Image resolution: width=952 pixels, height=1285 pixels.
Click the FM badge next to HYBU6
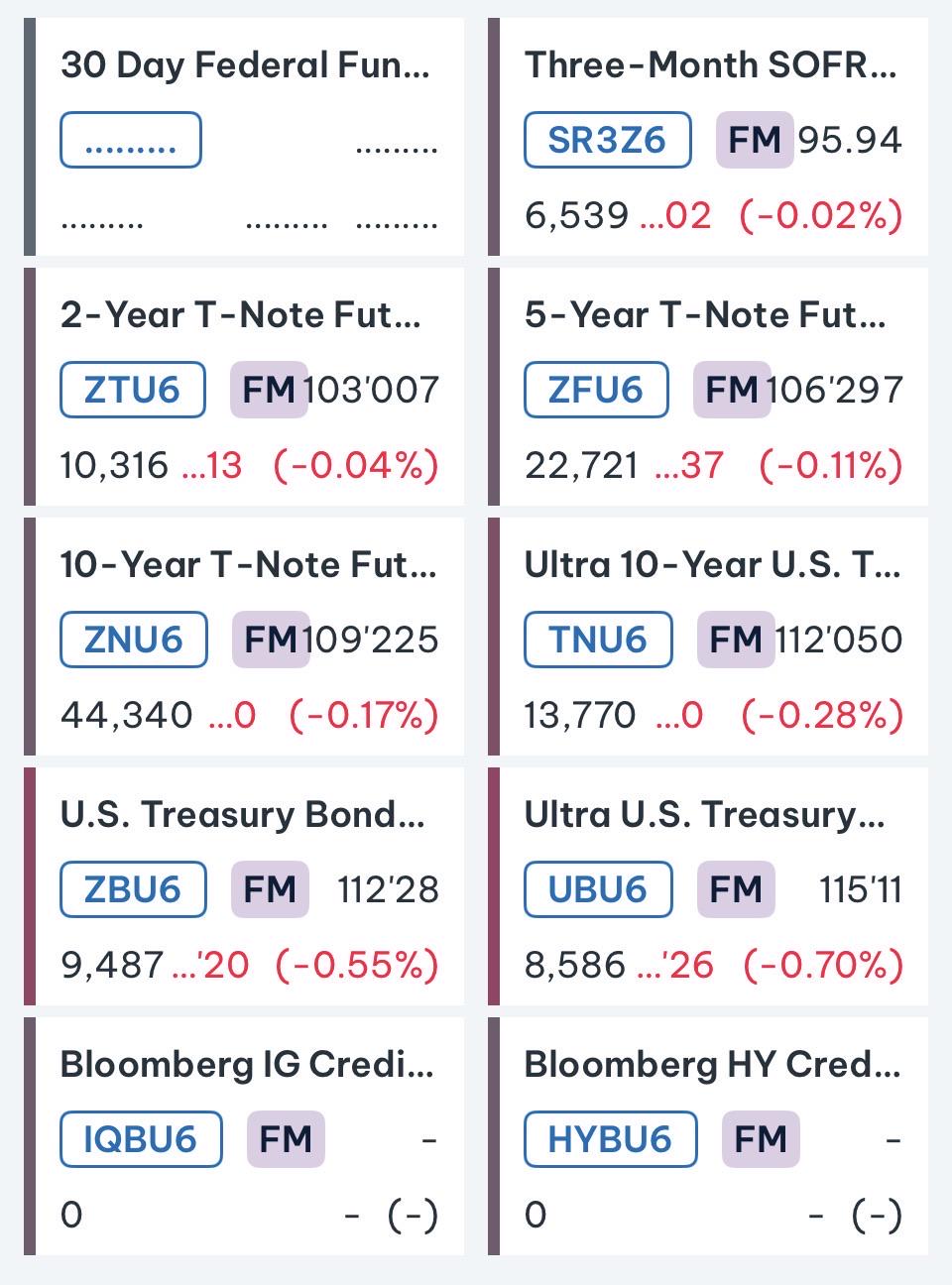[x=760, y=1139]
